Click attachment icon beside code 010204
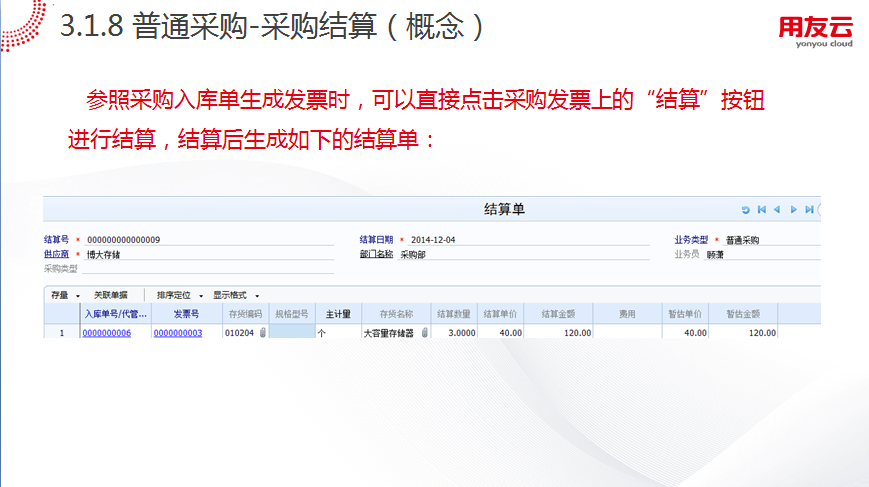The image size is (869, 487). point(263,332)
